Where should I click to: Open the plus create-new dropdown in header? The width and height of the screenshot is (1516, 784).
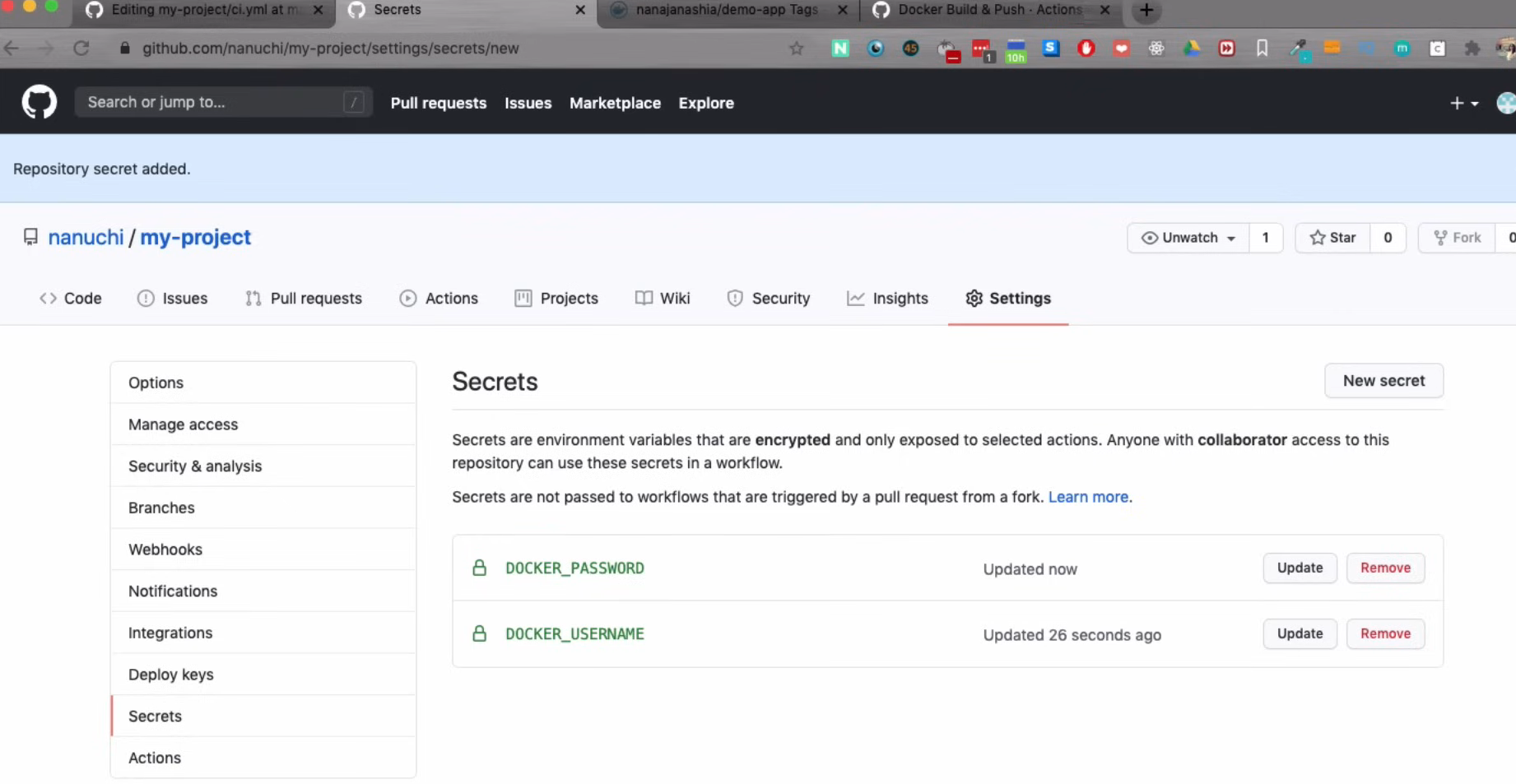(x=1463, y=104)
